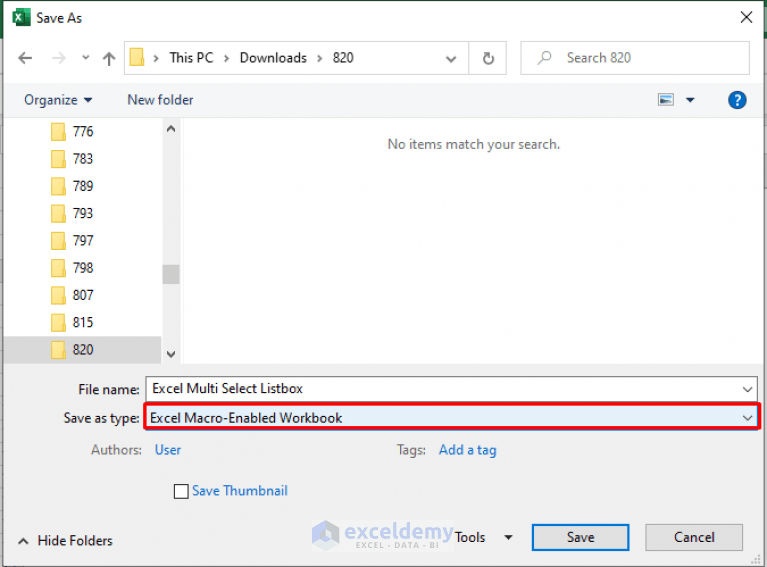This screenshot has width=767, height=567.
Task: Click the folder icon beside 776
Action: [58, 132]
